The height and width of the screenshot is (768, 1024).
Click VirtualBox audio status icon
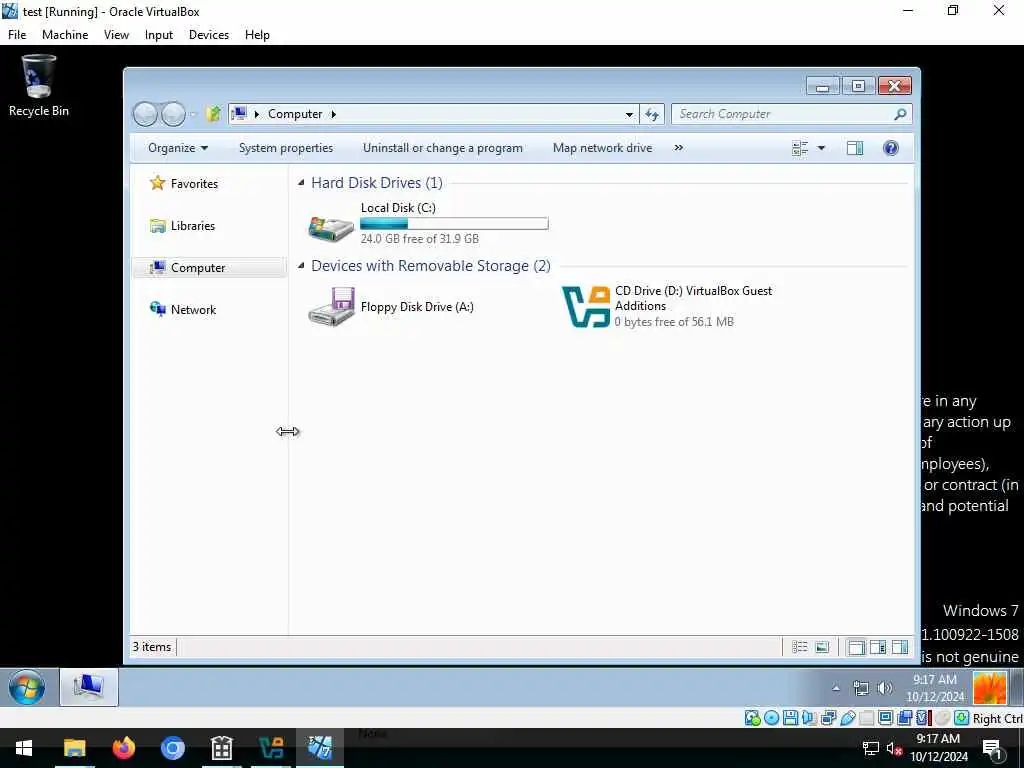tap(809, 718)
